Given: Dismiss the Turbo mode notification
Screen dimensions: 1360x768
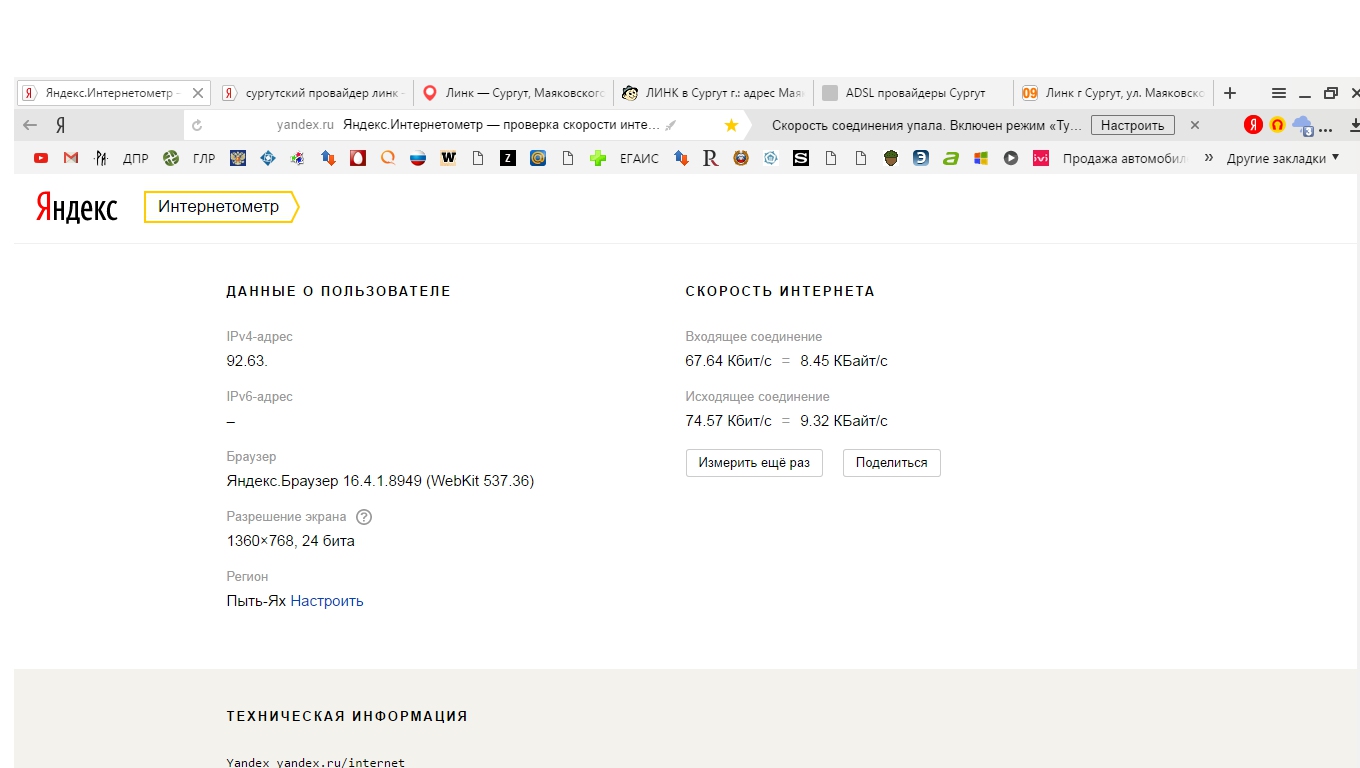Looking at the screenshot, I should (1194, 125).
